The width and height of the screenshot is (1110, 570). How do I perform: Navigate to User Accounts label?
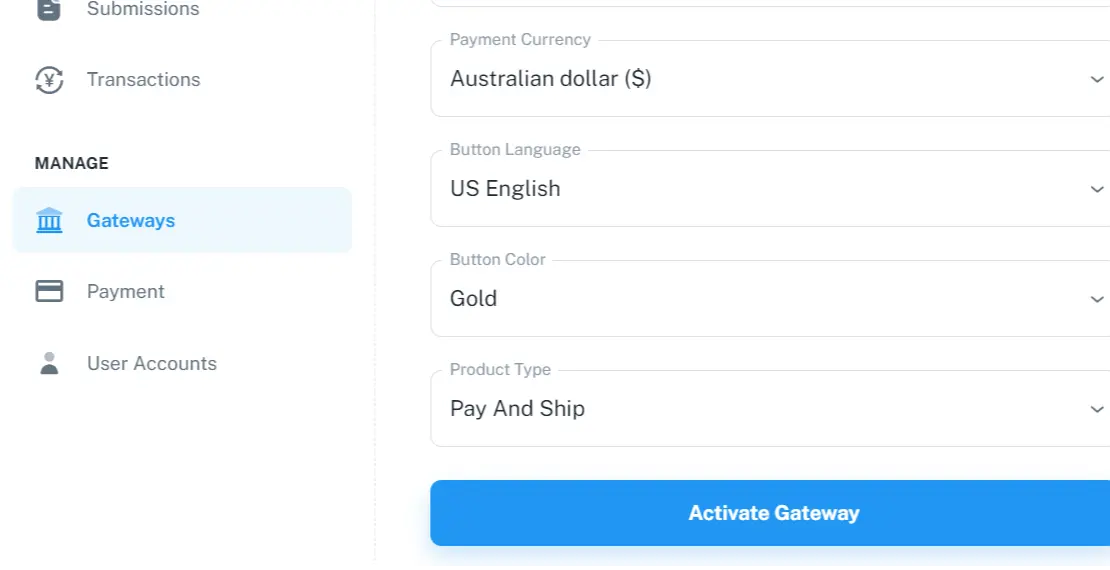click(x=152, y=364)
